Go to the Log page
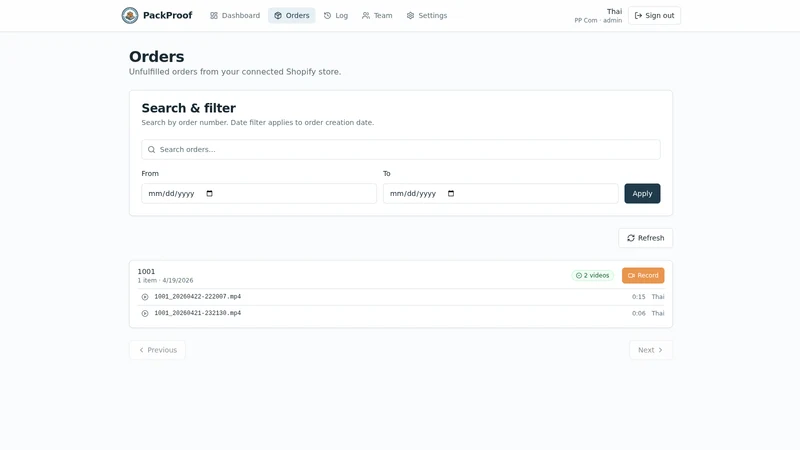 pyautogui.click(x=336, y=15)
